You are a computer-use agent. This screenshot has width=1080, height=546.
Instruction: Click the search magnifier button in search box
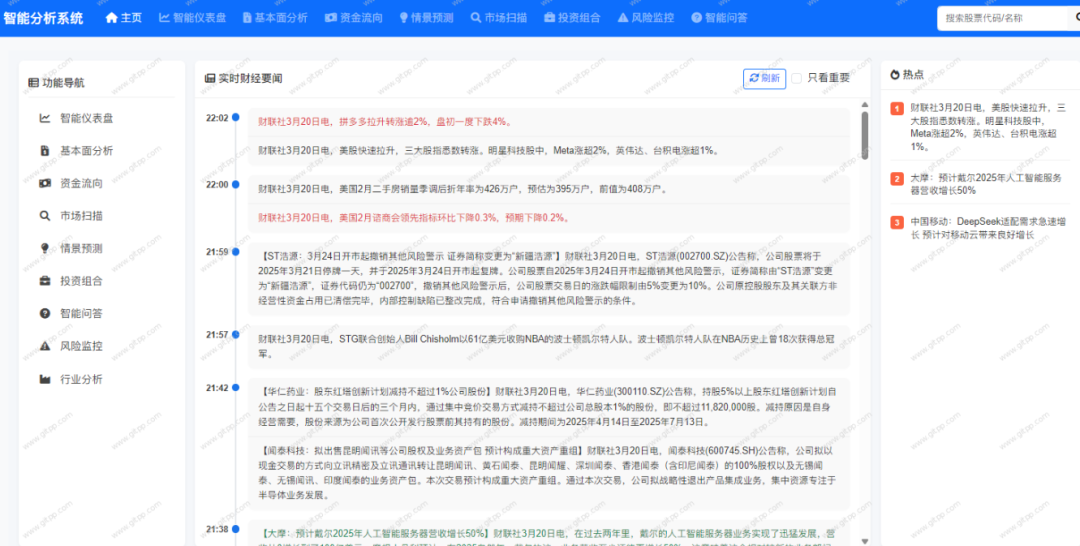click(x=1075, y=18)
